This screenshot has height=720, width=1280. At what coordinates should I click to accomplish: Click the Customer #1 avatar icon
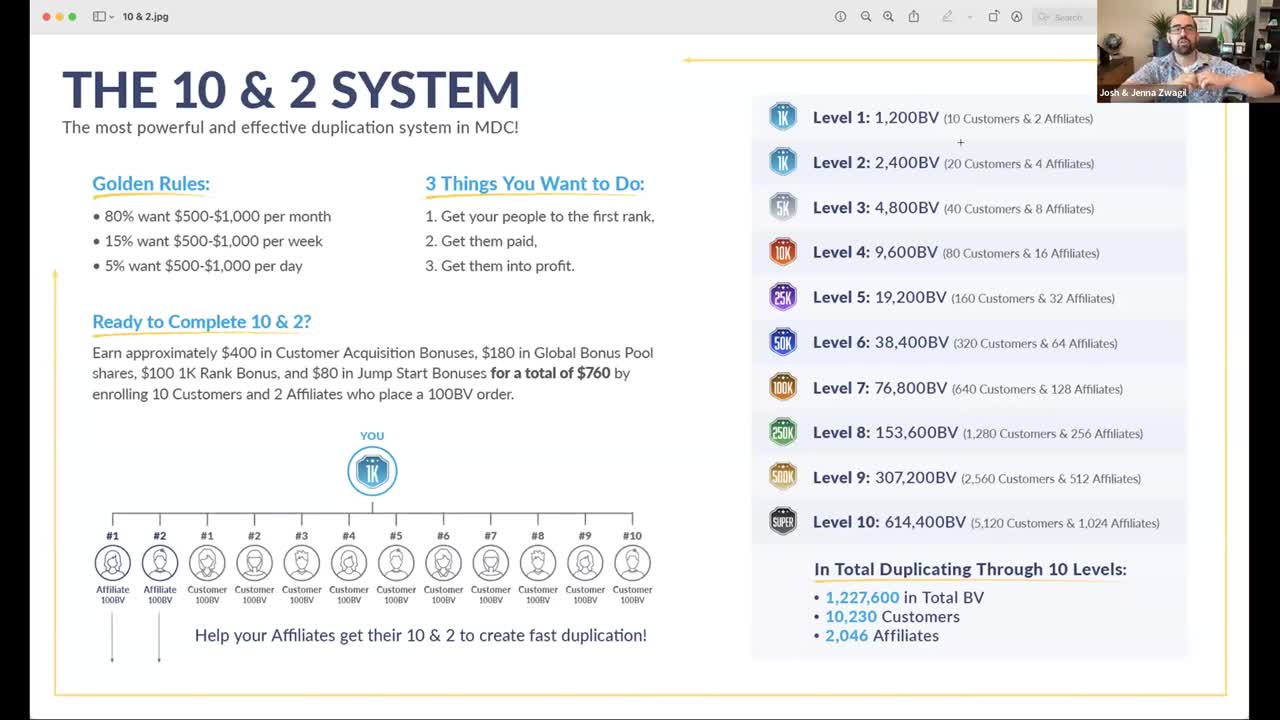(x=207, y=563)
